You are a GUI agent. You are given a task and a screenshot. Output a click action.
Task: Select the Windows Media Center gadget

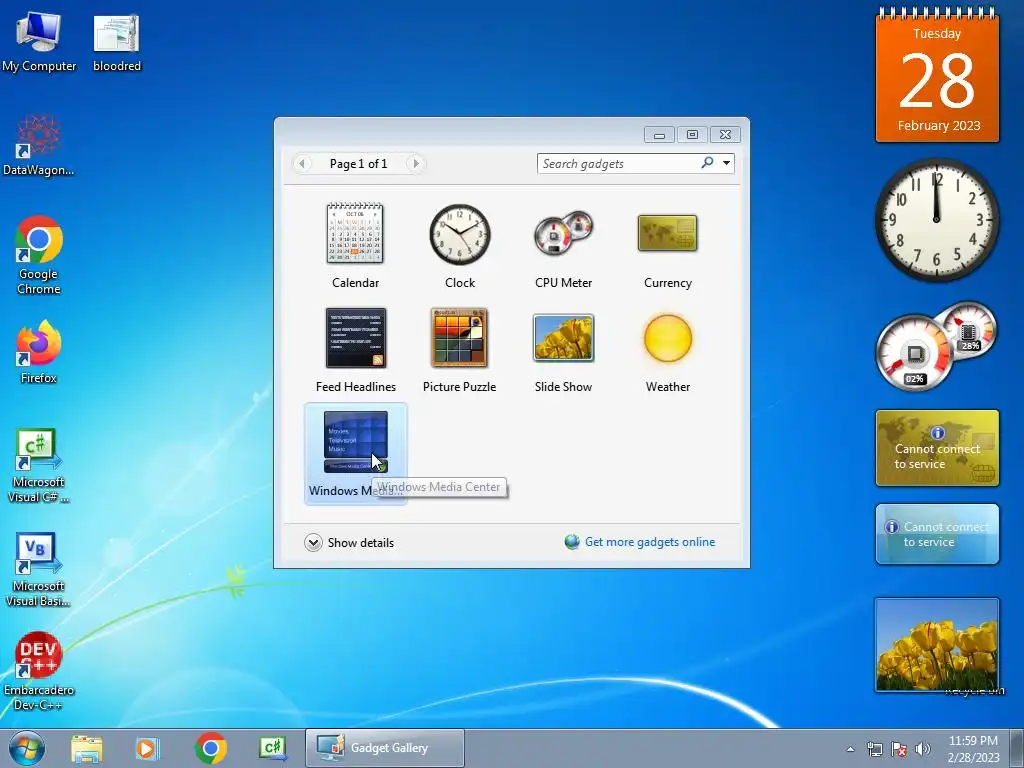355,454
